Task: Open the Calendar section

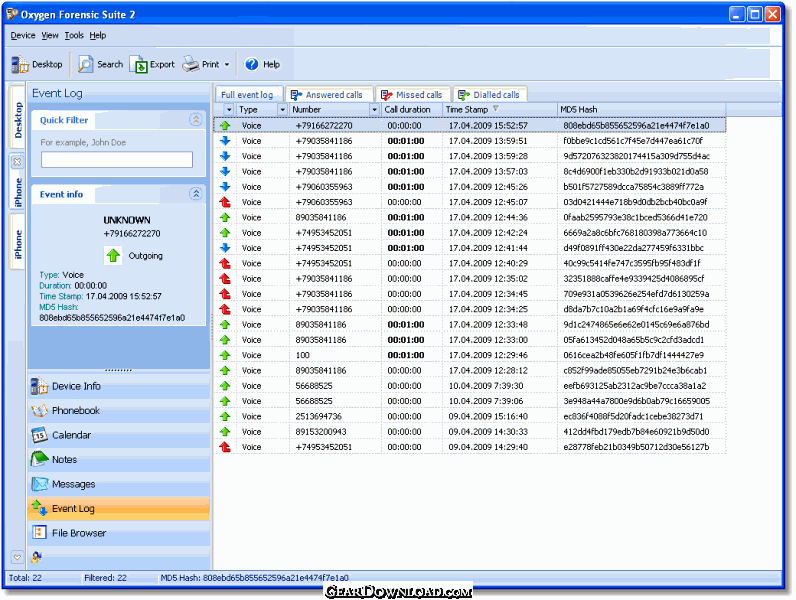Action: click(x=118, y=436)
